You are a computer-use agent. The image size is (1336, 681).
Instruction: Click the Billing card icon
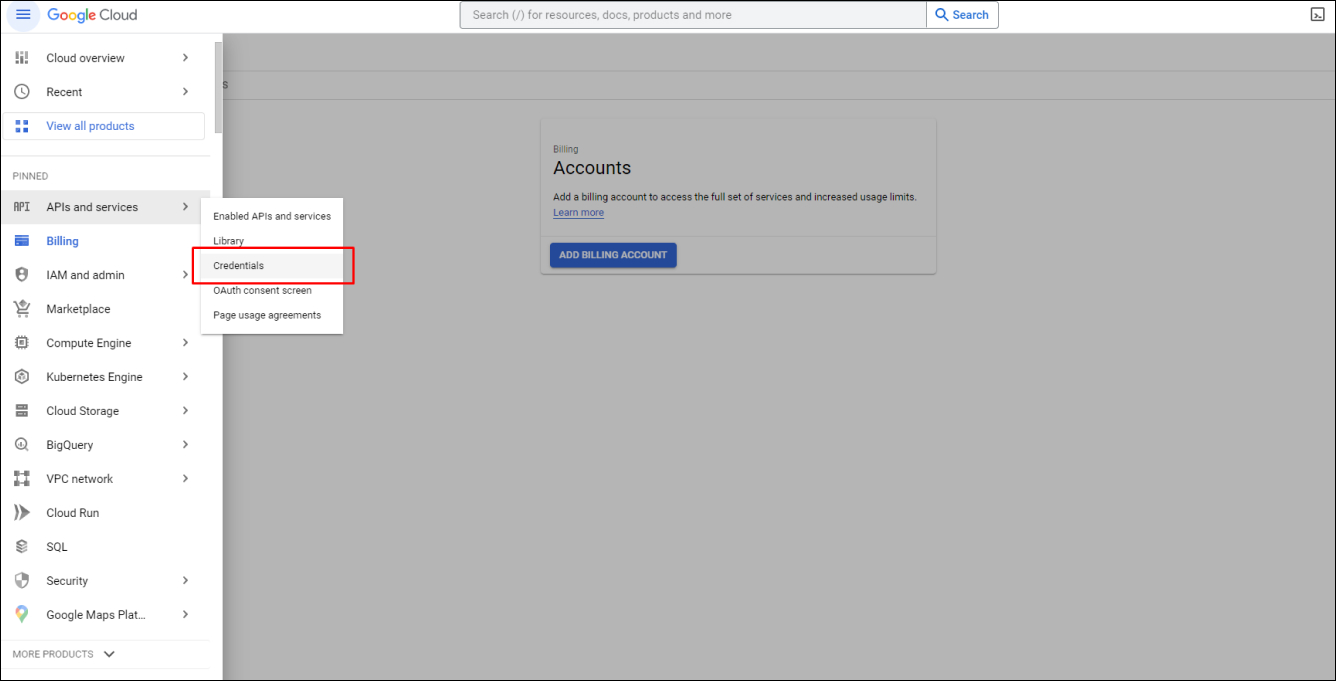point(22,241)
